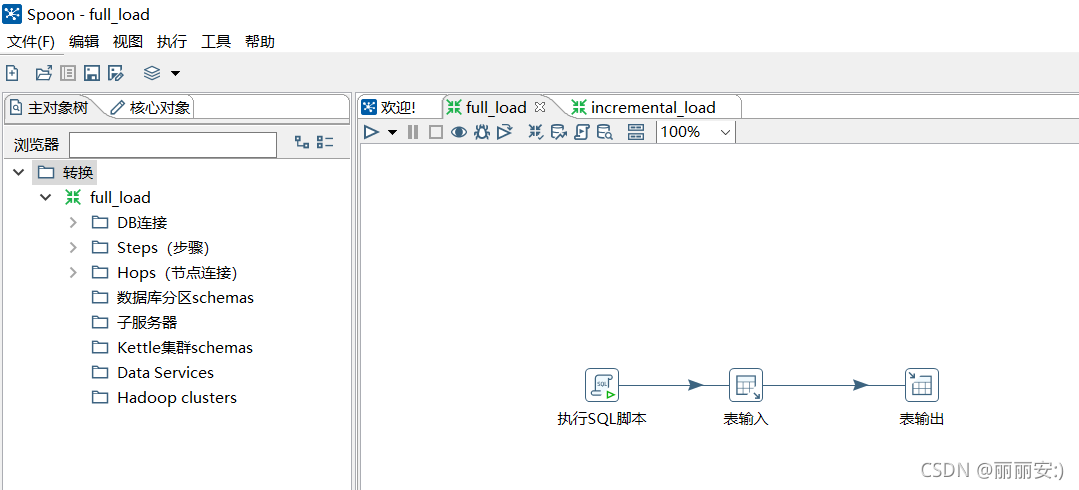Image resolution: width=1079 pixels, height=490 pixels.
Task: Click the Save As toolbar icon
Action: coord(116,73)
